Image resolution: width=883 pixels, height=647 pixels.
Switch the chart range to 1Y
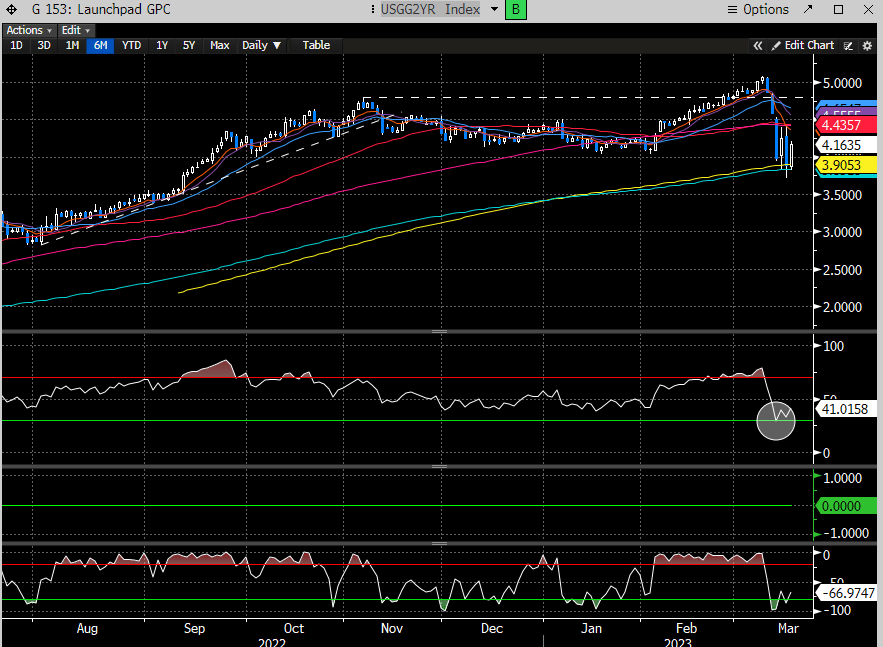(161, 45)
